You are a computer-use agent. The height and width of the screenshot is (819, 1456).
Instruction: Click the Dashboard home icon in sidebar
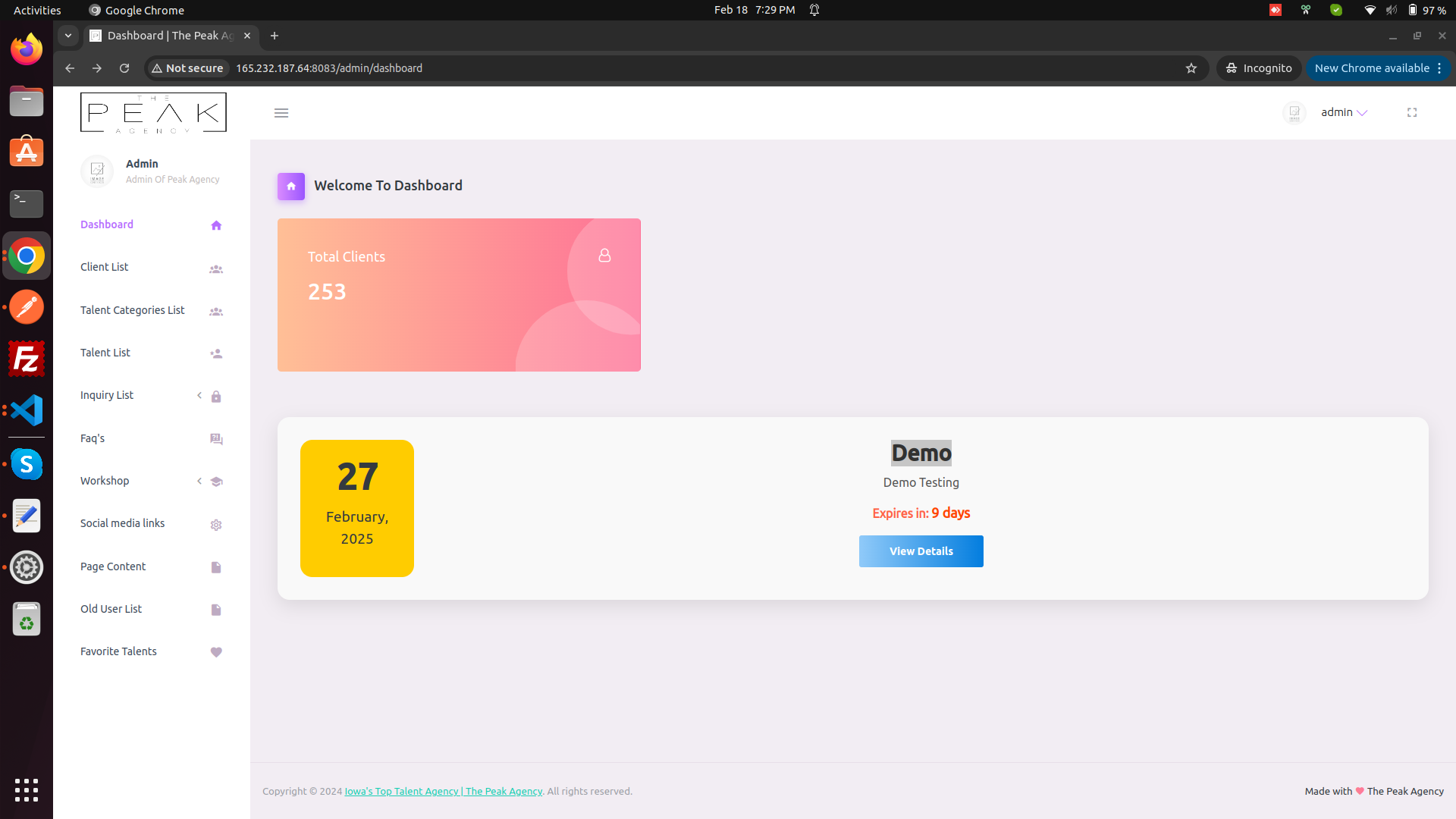[x=216, y=225]
